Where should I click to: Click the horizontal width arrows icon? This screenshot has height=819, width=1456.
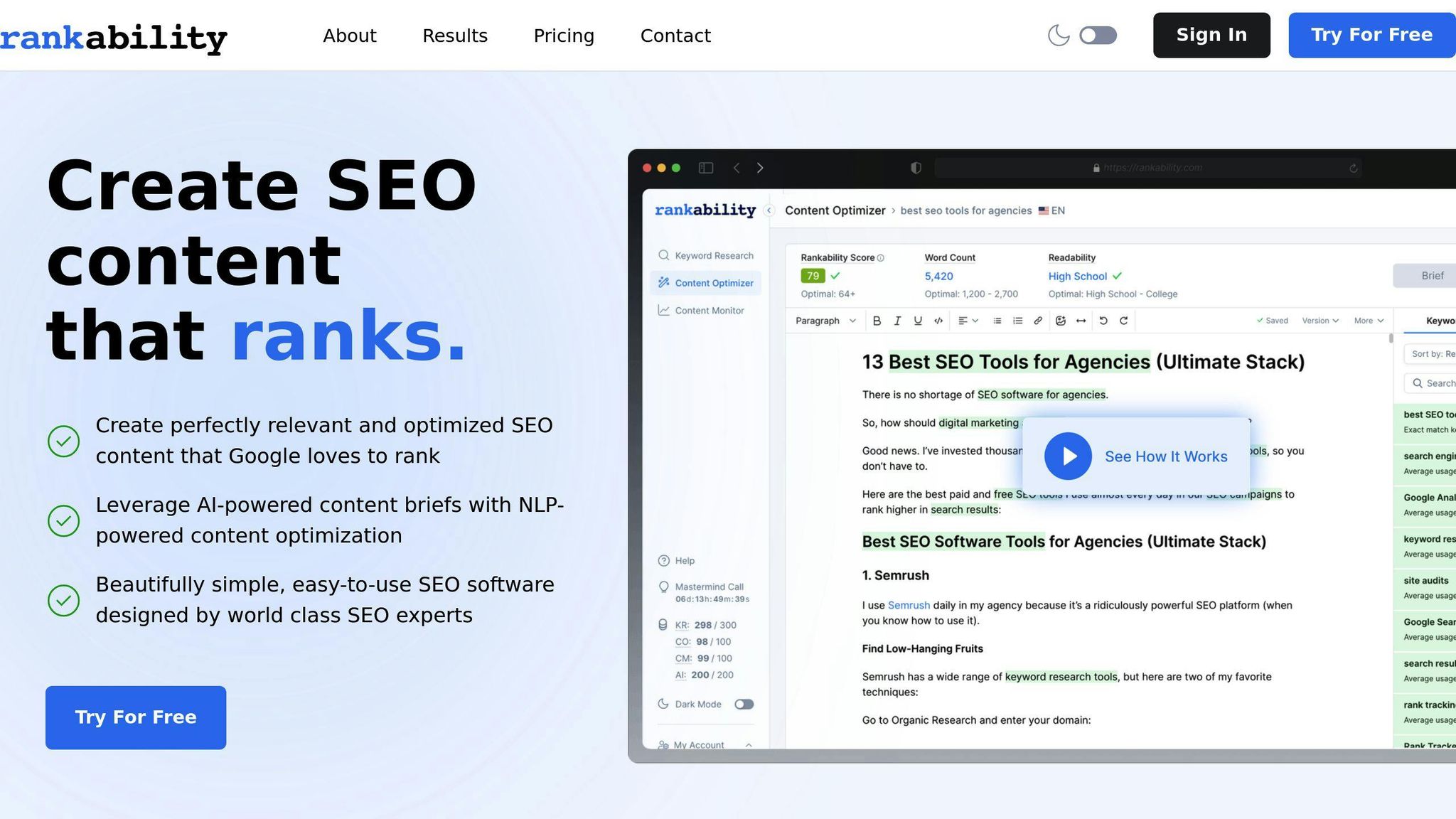(1081, 321)
